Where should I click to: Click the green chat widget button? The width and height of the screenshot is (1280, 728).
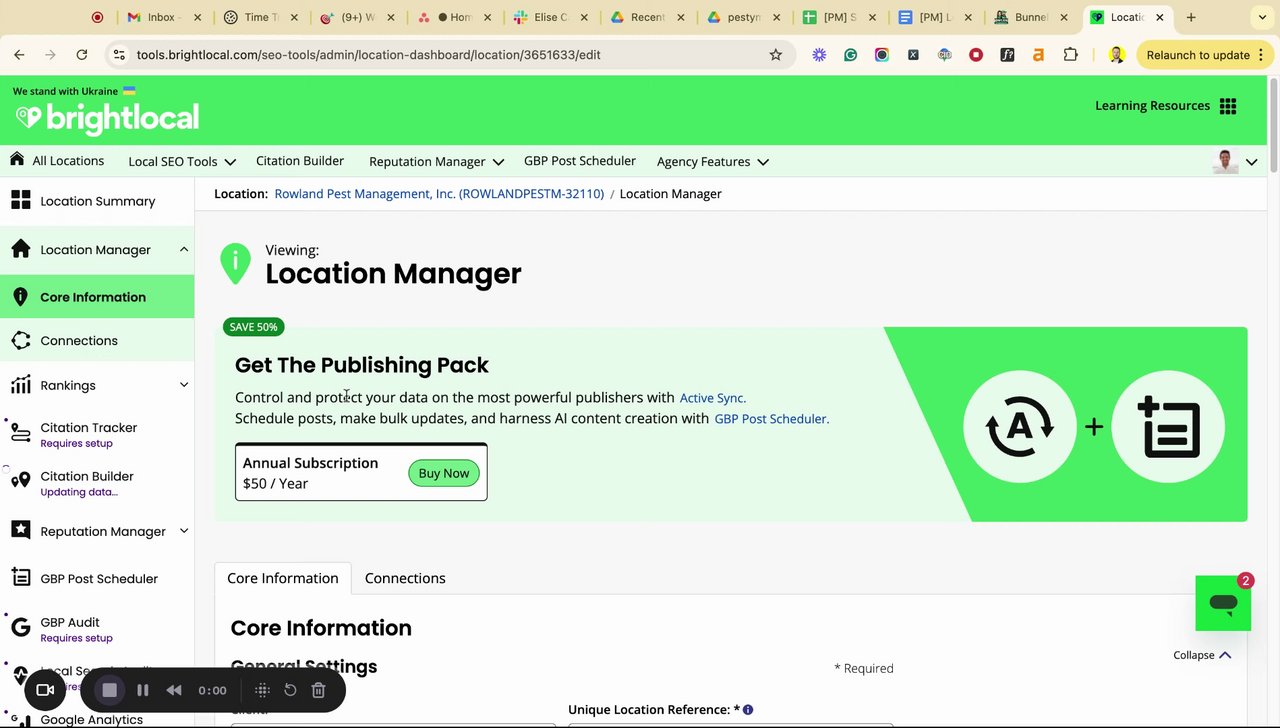(1223, 603)
